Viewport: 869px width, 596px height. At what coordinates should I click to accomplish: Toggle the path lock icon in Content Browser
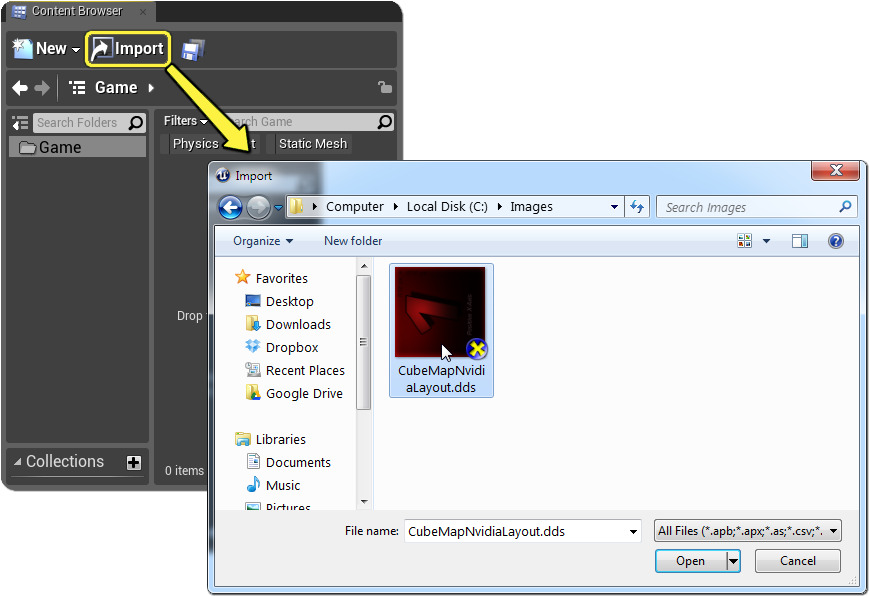(385, 87)
